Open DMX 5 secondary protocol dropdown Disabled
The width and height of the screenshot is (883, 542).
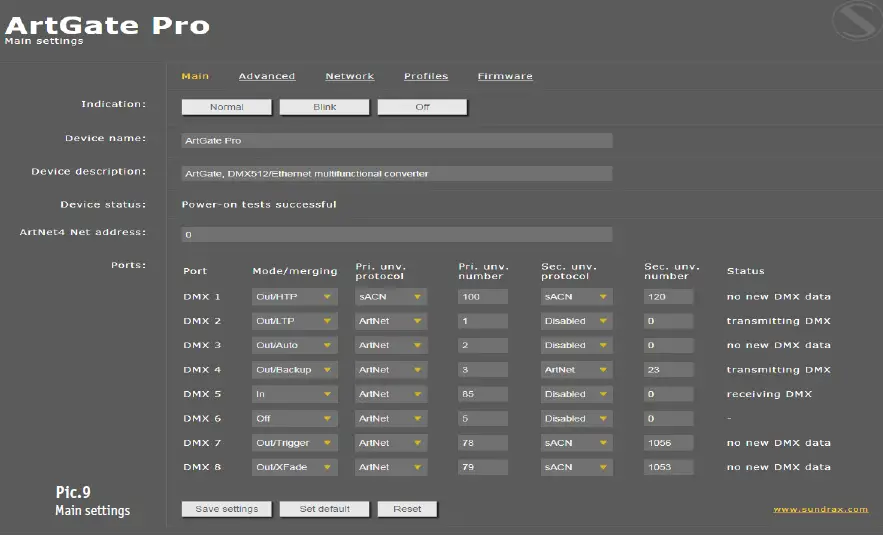coord(577,394)
